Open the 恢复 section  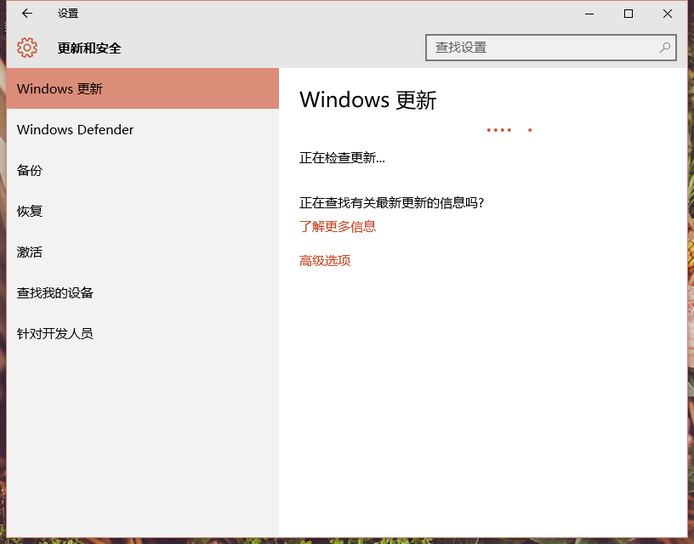(30, 212)
